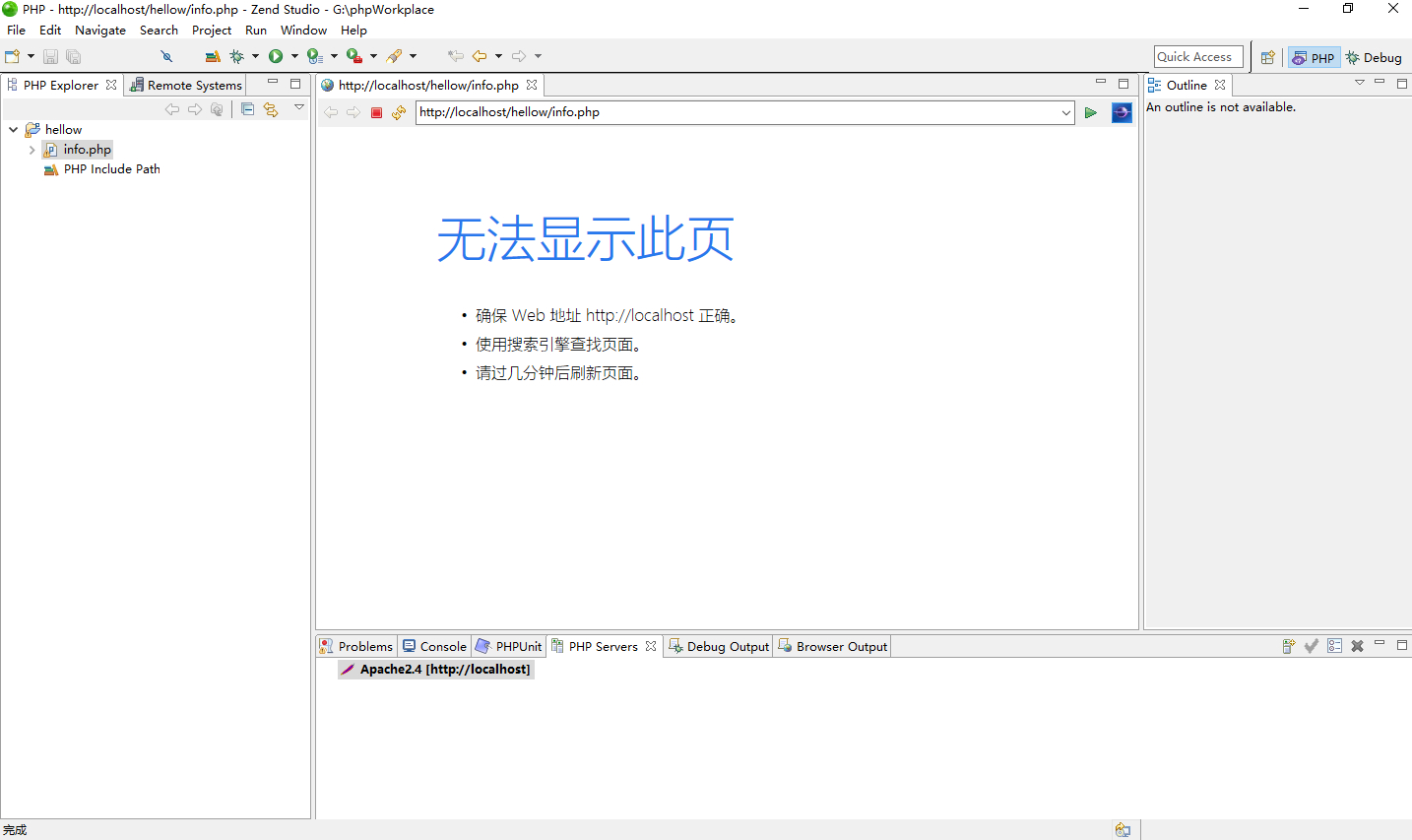Screen dimensions: 1412x840
Task: Click the yellow Back navigation arrow in the toolbar
Action: click(x=480, y=56)
